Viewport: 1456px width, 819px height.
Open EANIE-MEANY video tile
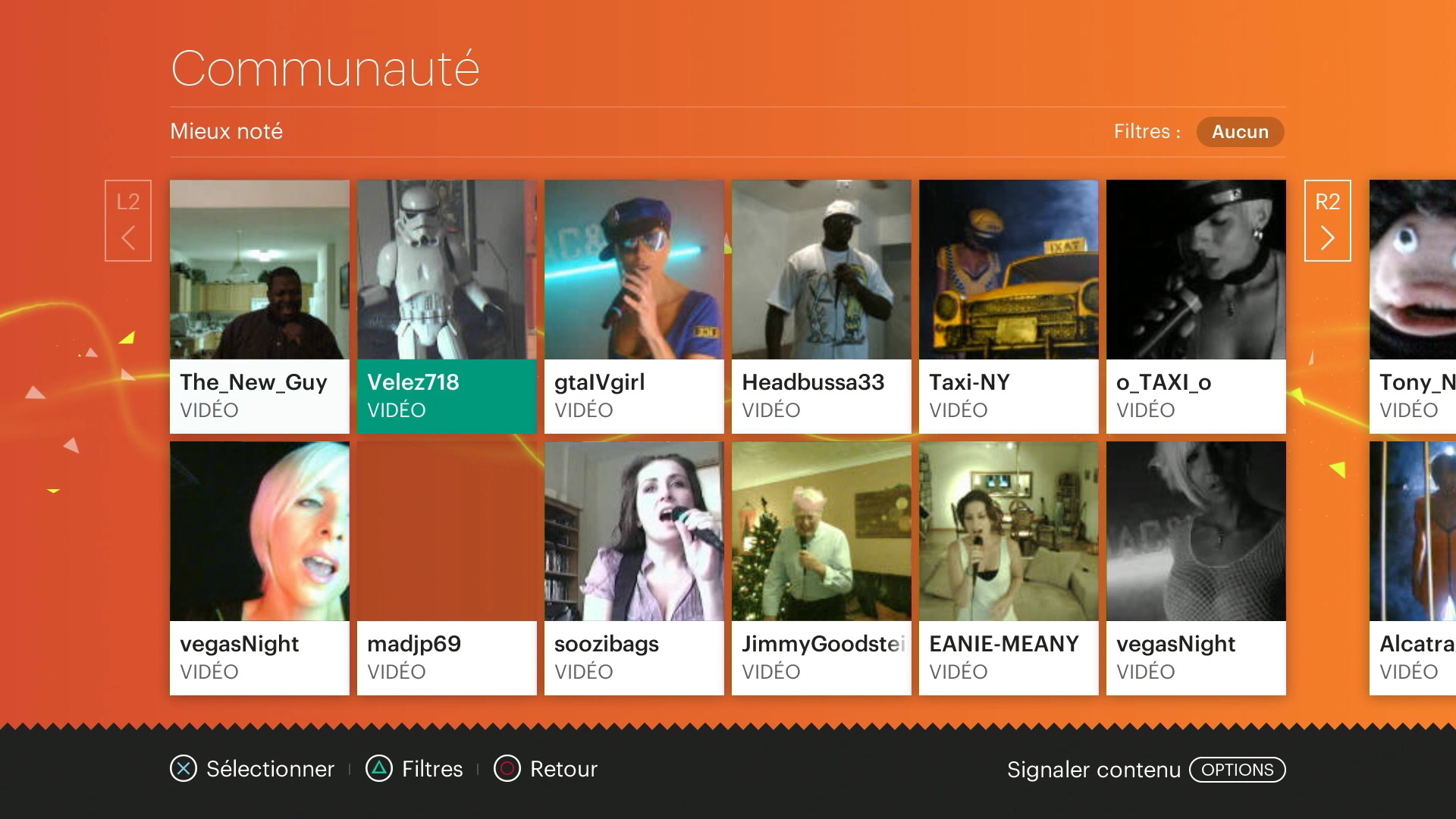1009,567
